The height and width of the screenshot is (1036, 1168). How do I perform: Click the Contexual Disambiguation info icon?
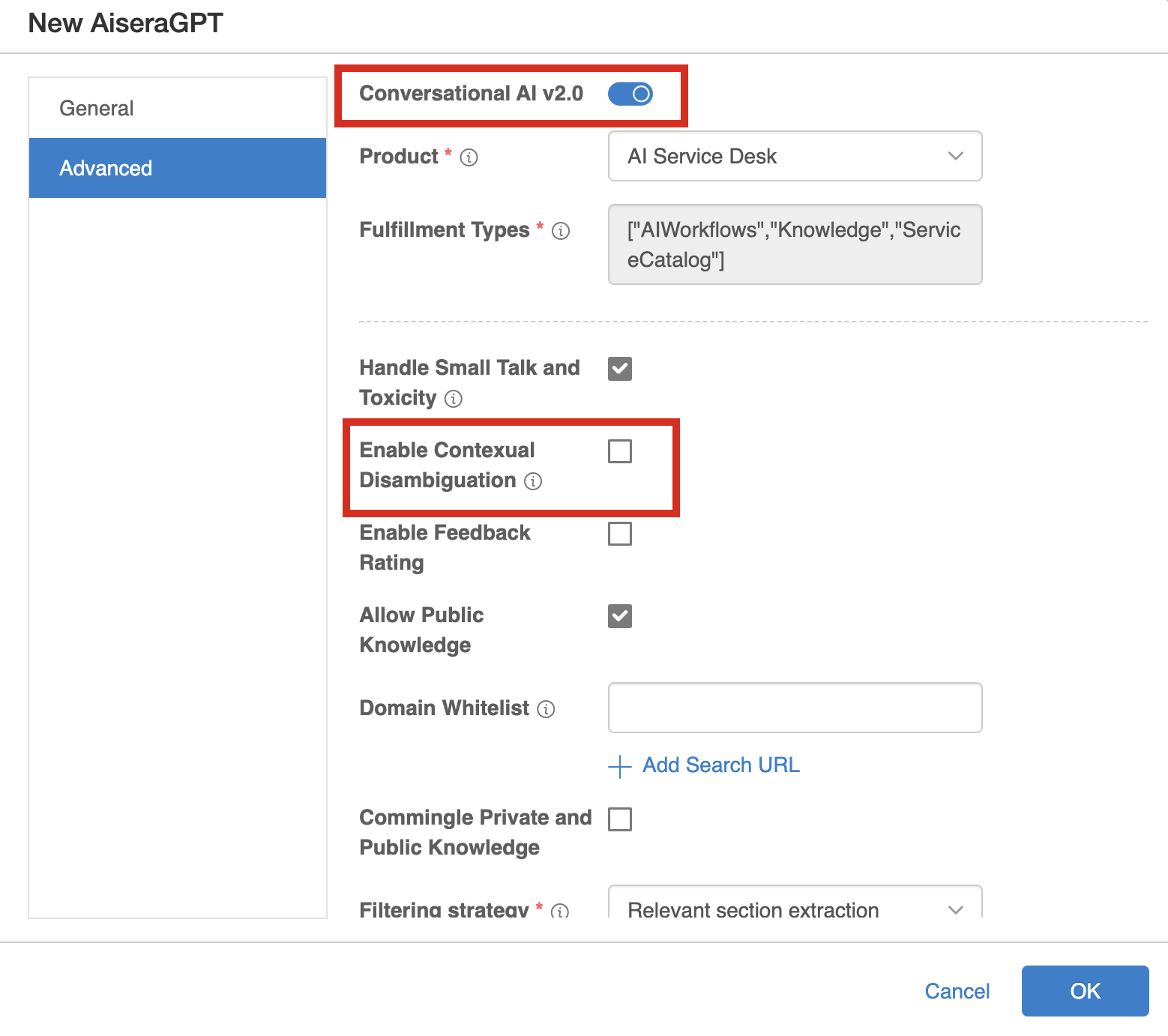pos(533,481)
